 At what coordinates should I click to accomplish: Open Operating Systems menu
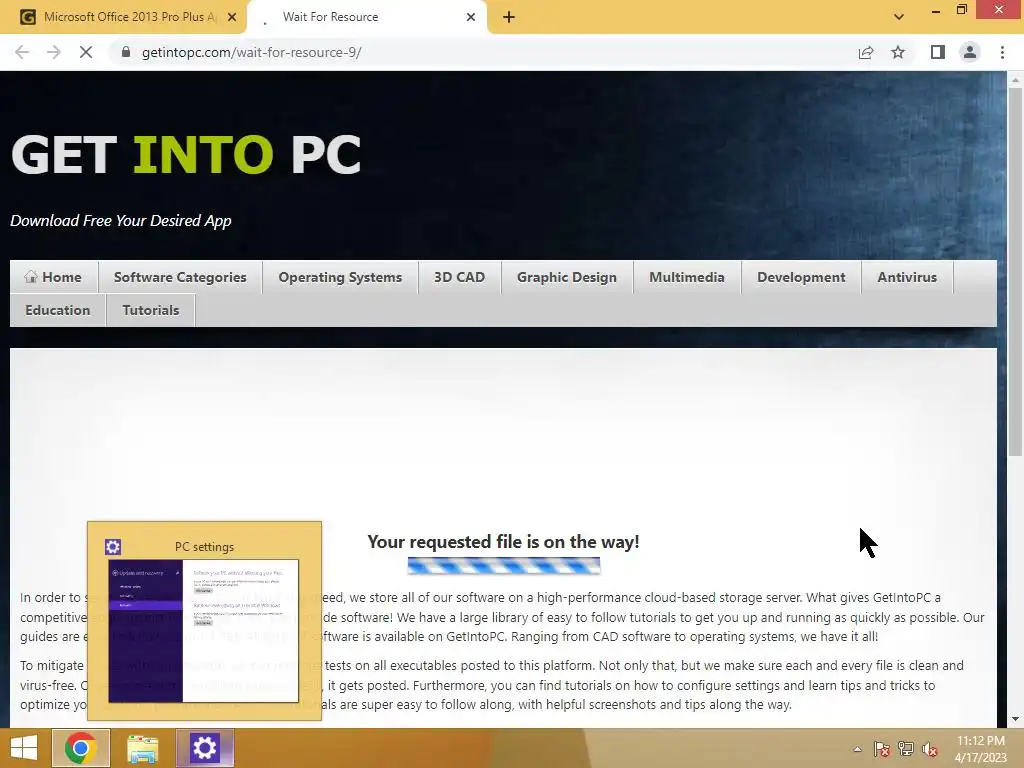point(340,277)
